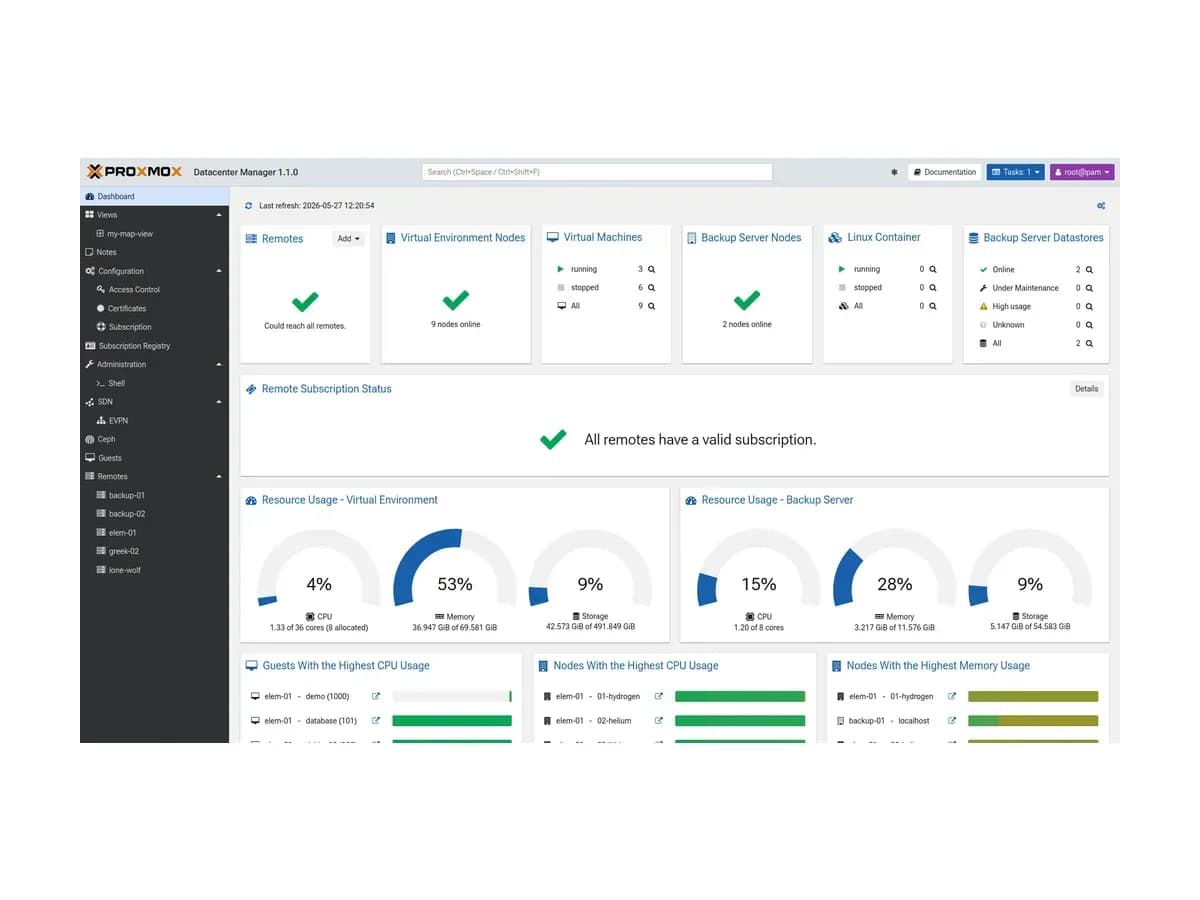Image resolution: width=1200 pixels, height=900 pixels.
Task: Open Access Control under Configuration
Action: [155, 290]
